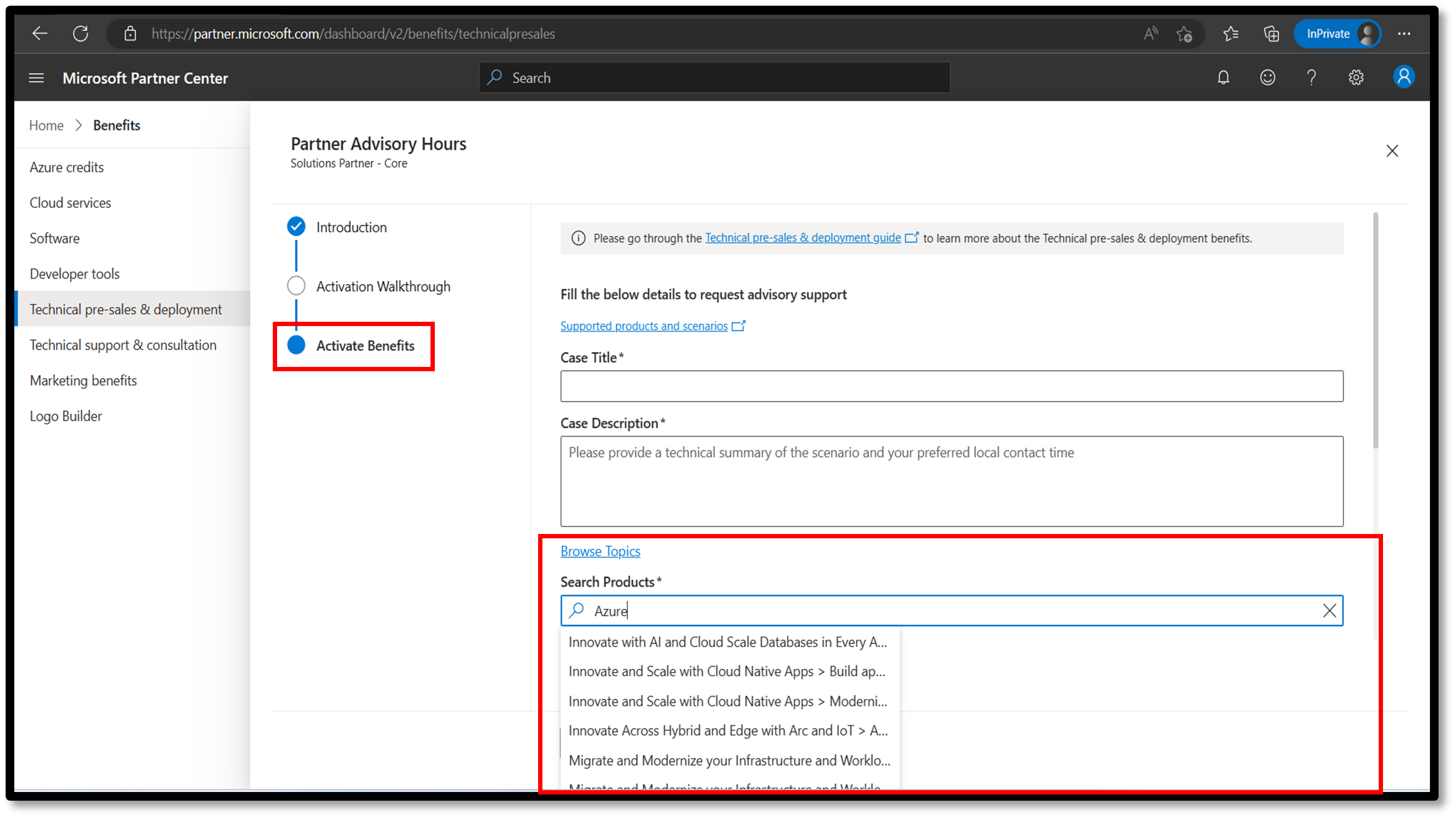Clear the Azure search products input
This screenshot has height=818, width=1456.
pos(1328,611)
